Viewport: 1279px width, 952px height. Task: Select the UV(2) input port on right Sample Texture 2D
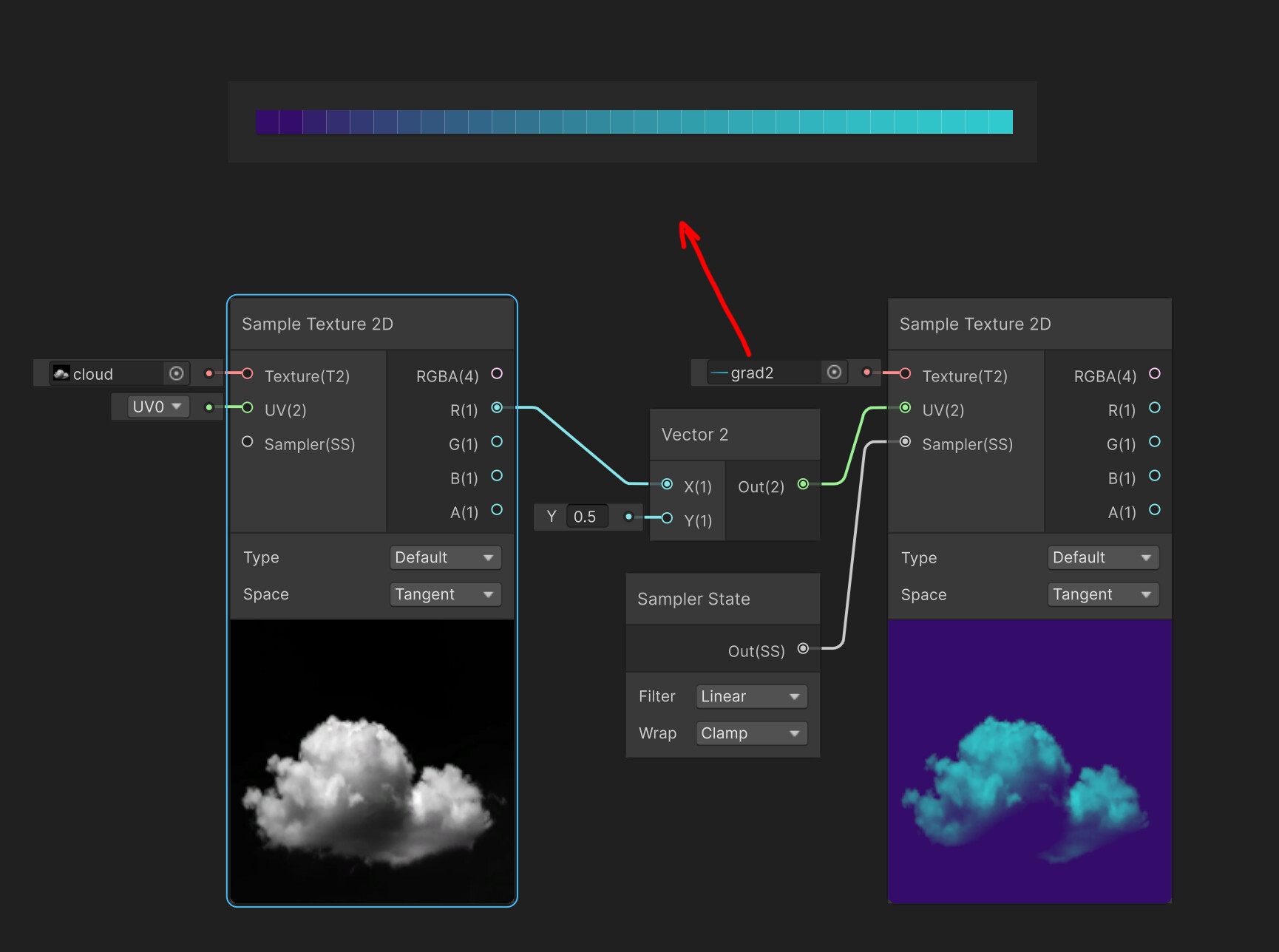pos(905,407)
